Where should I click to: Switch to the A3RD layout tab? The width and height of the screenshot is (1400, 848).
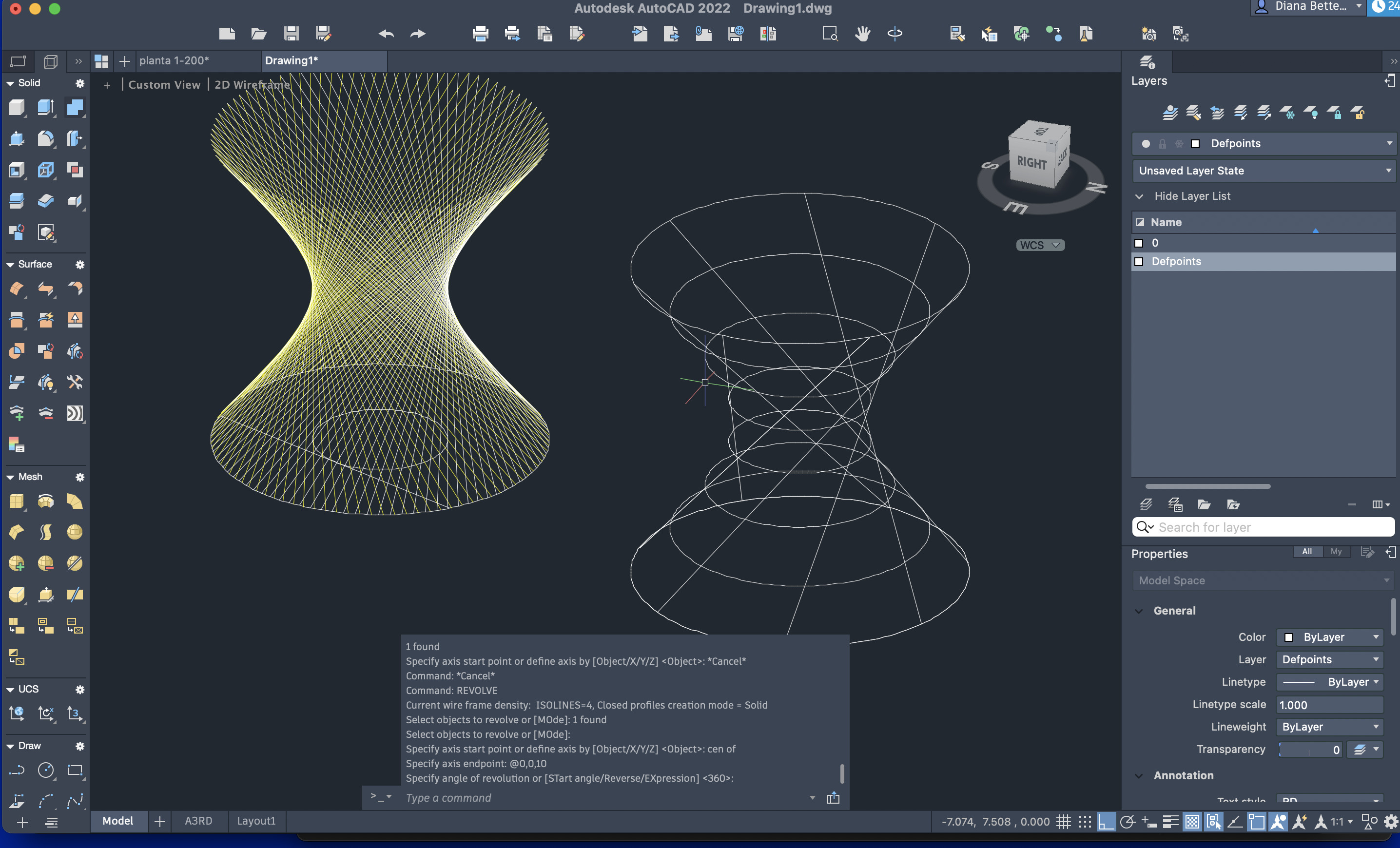pyautogui.click(x=198, y=821)
